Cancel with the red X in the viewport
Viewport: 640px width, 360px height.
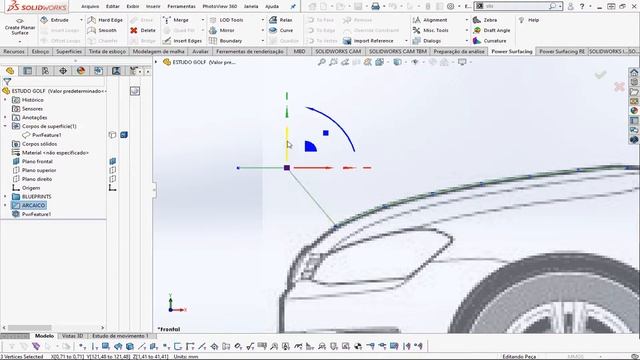[x=619, y=87]
